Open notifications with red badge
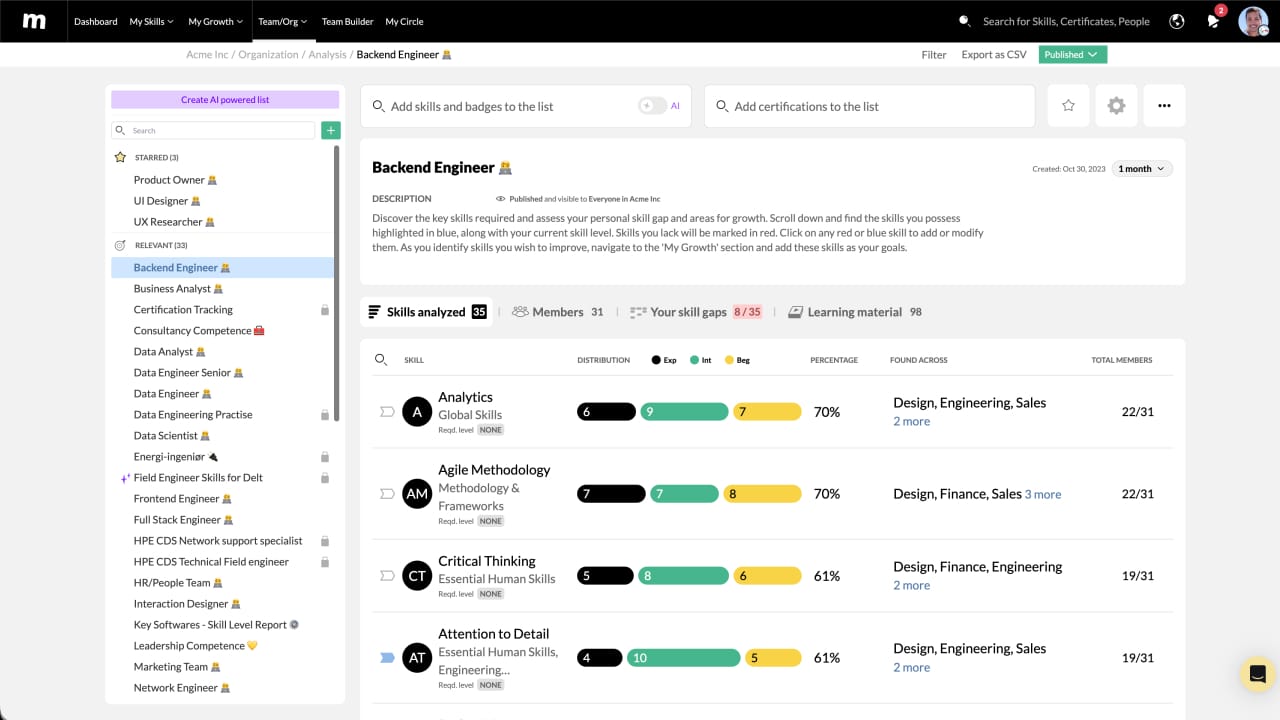 point(1214,19)
